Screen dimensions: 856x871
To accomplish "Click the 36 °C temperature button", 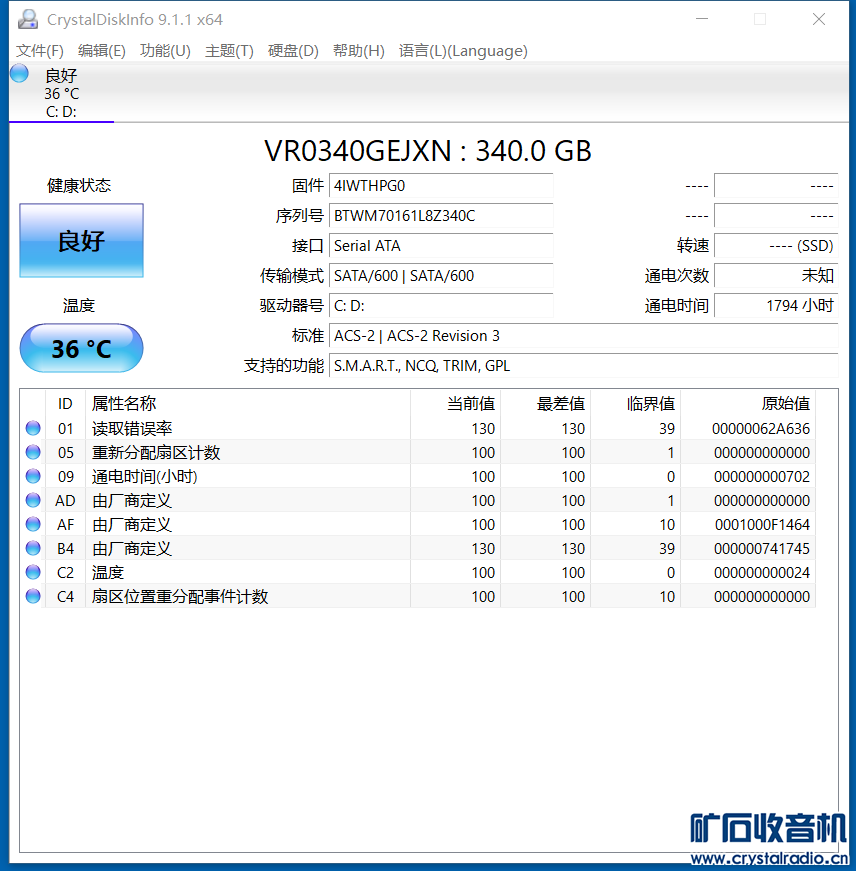I will (82, 348).
